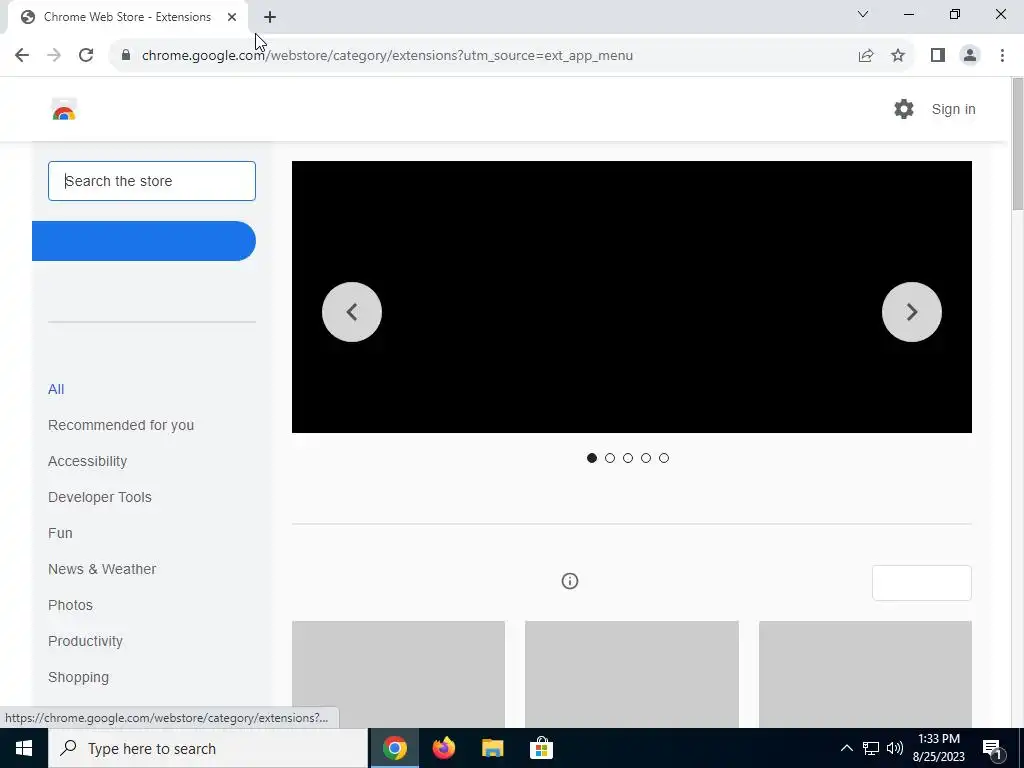Open Chrome from the taskbar

[x=394, y=748]
